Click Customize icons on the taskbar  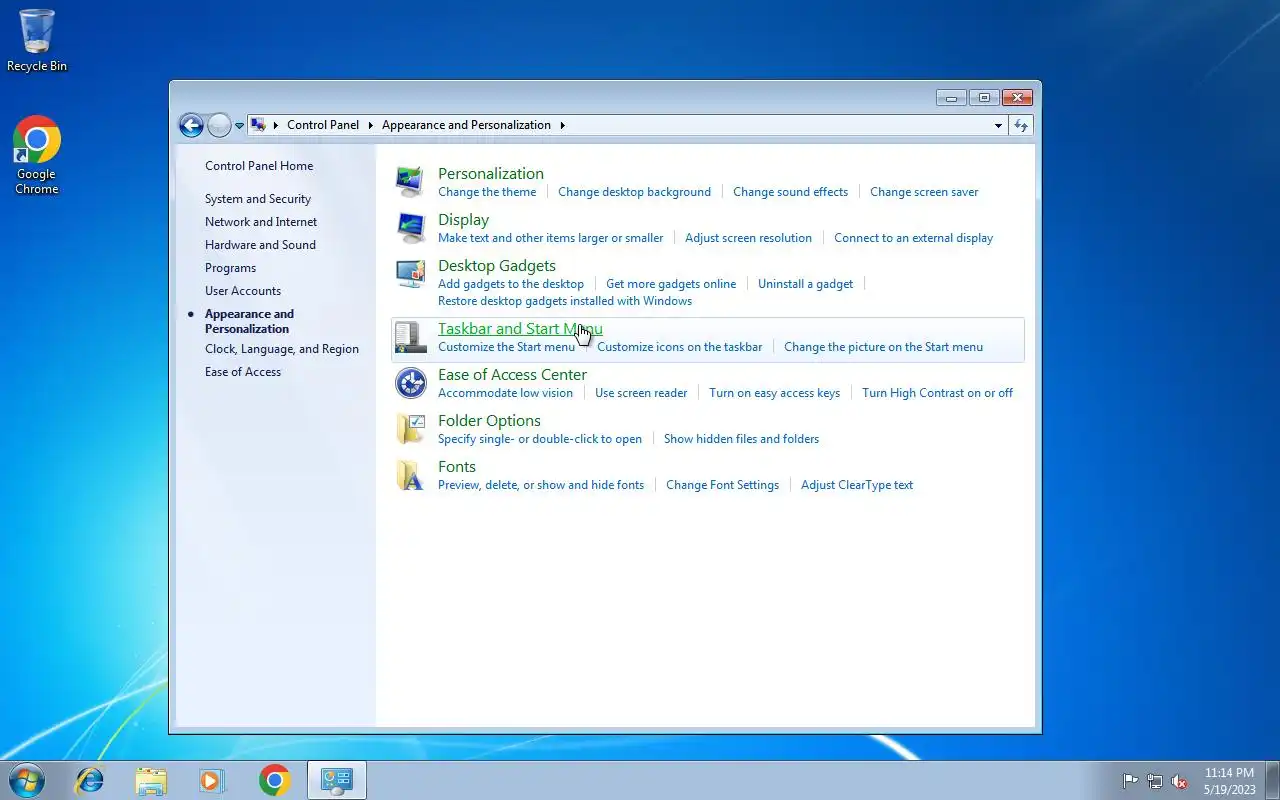click(679, 347)
